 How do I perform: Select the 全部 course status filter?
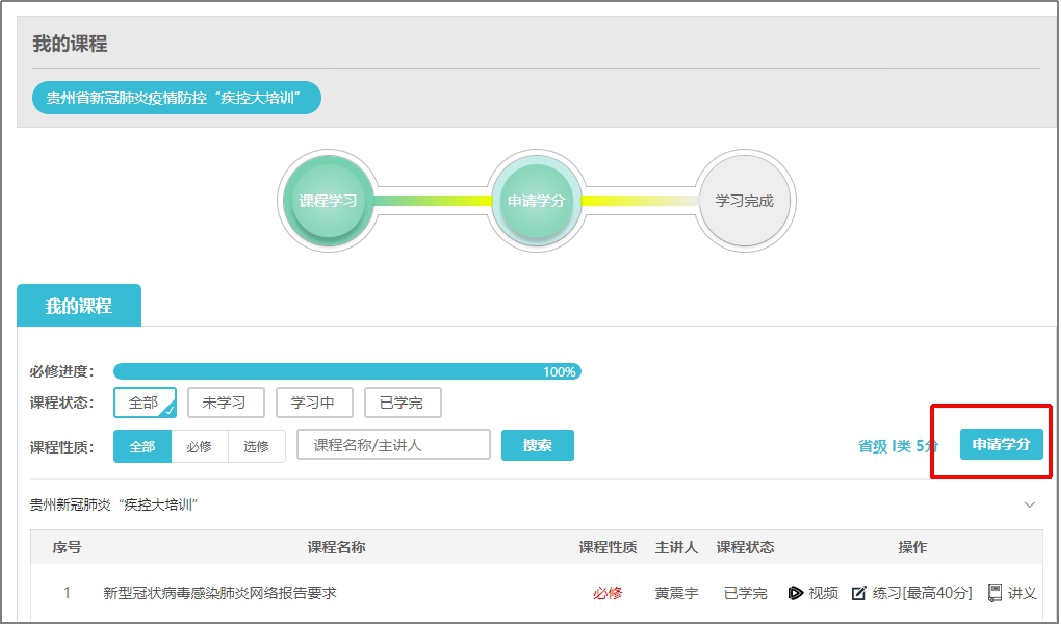(145, 403)
